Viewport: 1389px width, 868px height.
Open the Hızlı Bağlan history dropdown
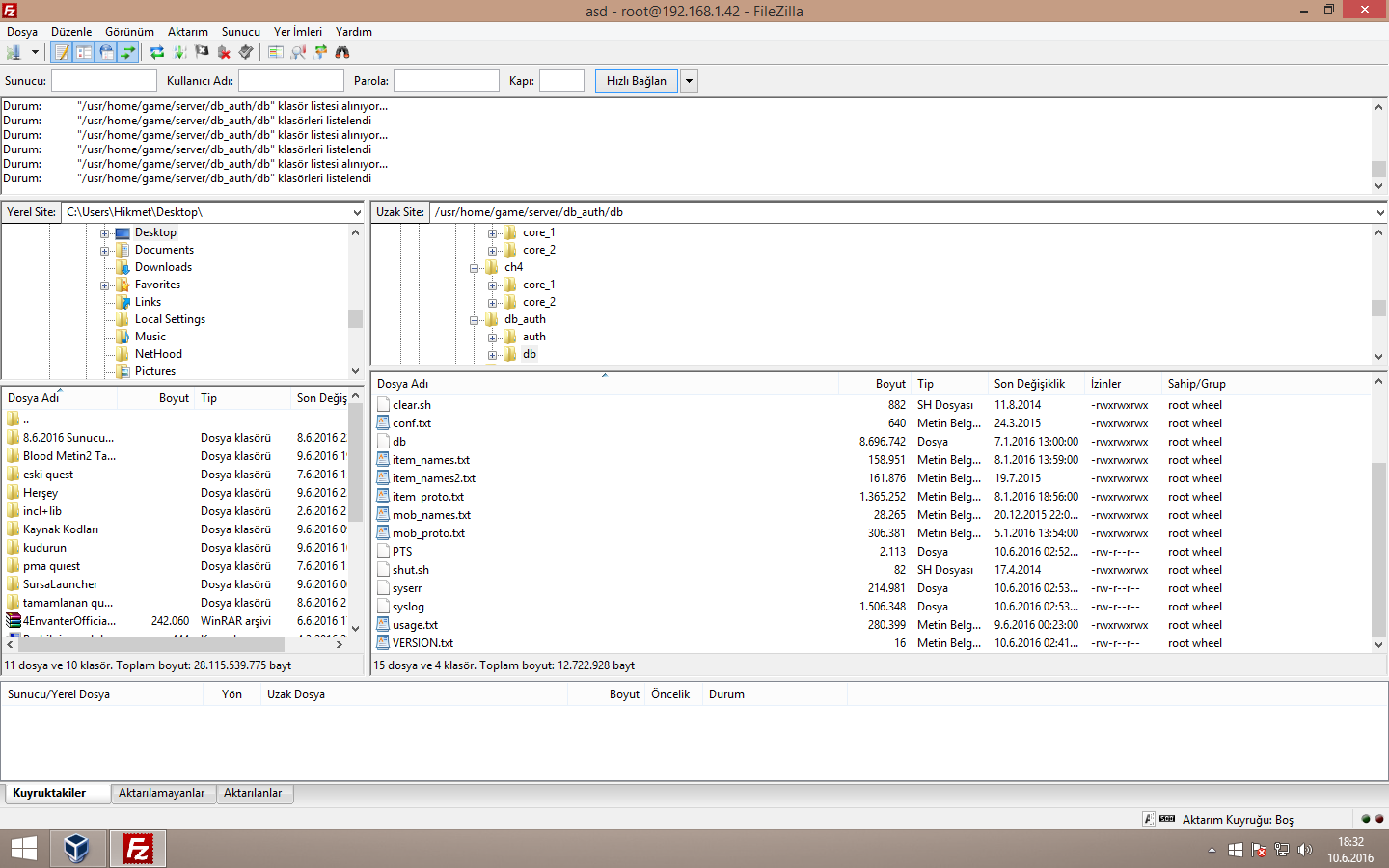[689, 81]
